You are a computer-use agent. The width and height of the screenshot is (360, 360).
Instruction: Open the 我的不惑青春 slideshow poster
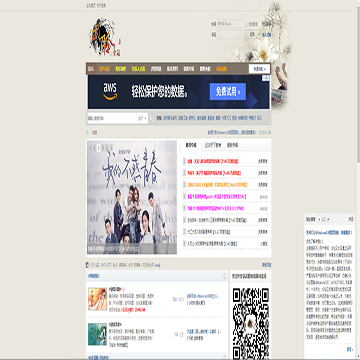pyautogui.click(x=132, y=197)
